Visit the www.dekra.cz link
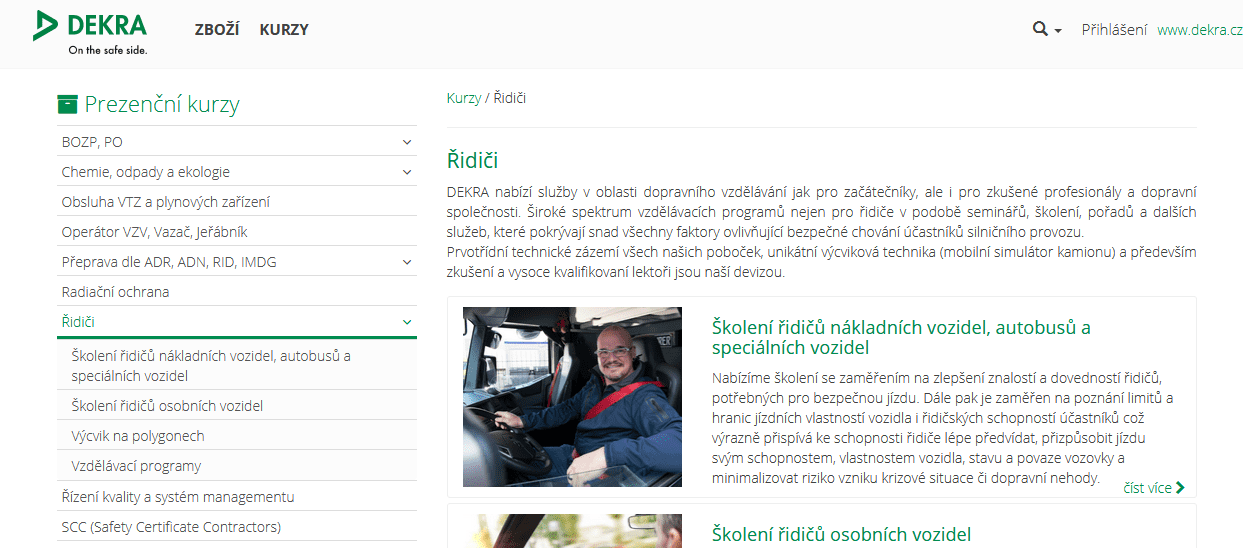 [x=1199, y=30]
